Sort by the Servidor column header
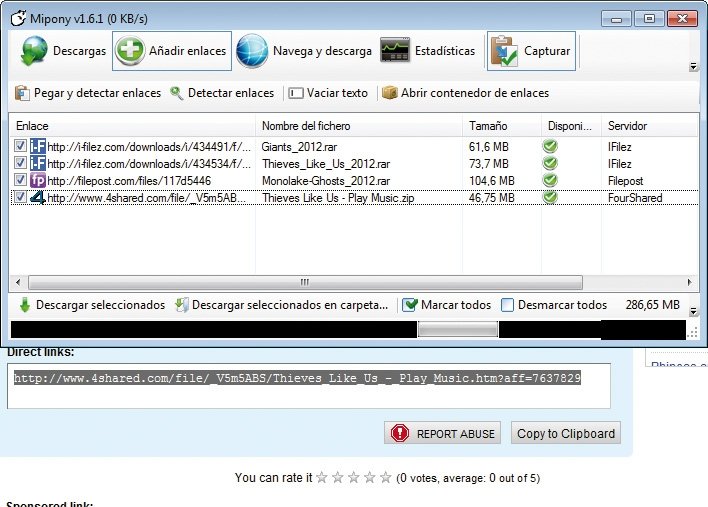Screen dimensions: 708x507 [x=649, y=126]
